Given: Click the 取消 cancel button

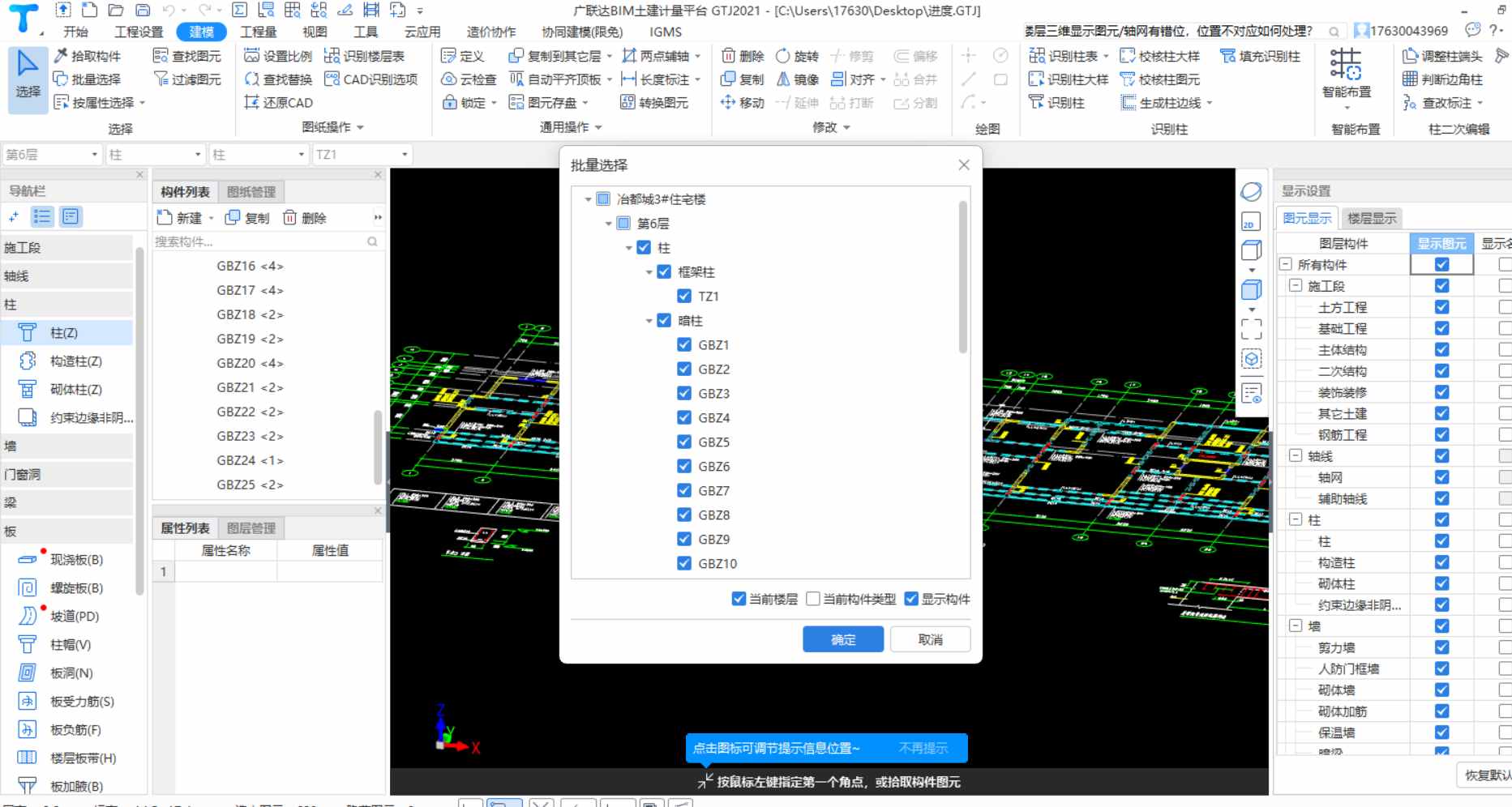Looking at the screenshot, I should coord(930,639).
